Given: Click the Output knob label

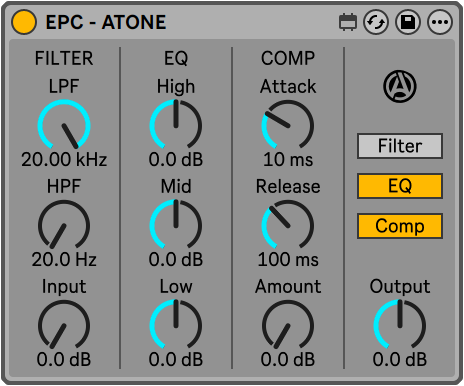Looking at the screenshot, I should point(400,287).
